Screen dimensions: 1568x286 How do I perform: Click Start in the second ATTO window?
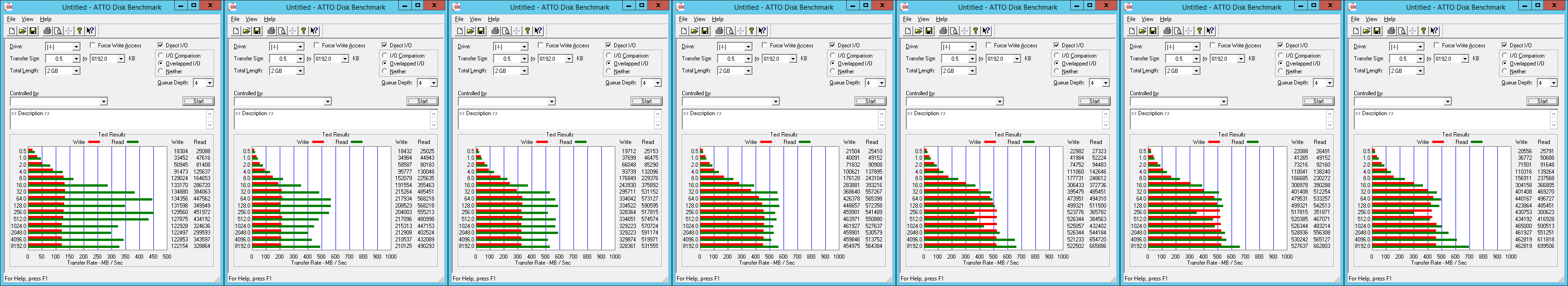[422, 101]
